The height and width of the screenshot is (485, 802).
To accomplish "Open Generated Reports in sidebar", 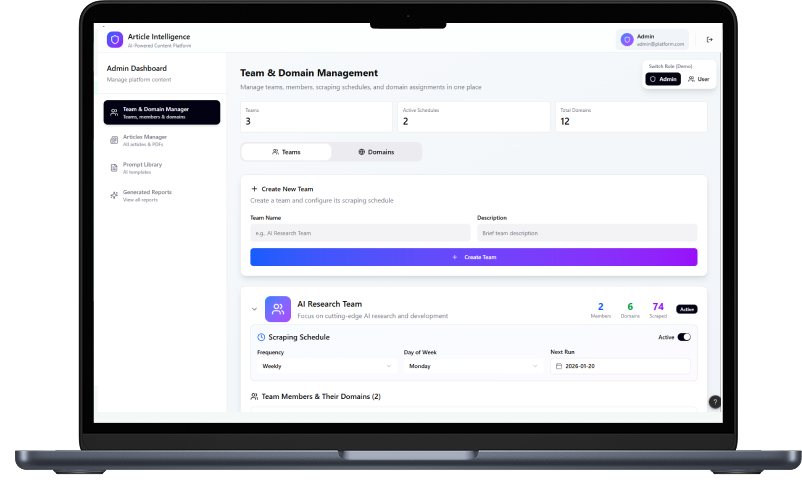I will [x=162, y=195].
